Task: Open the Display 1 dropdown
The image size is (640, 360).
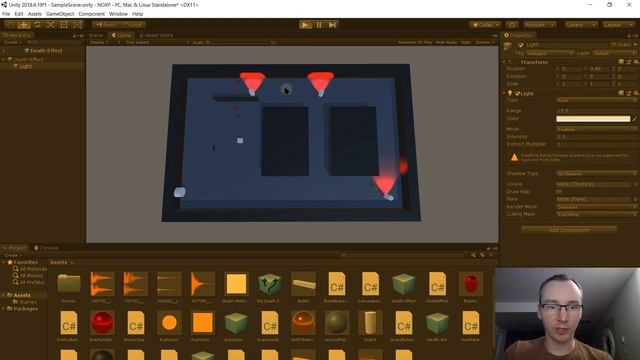Action: pos(104,42)
